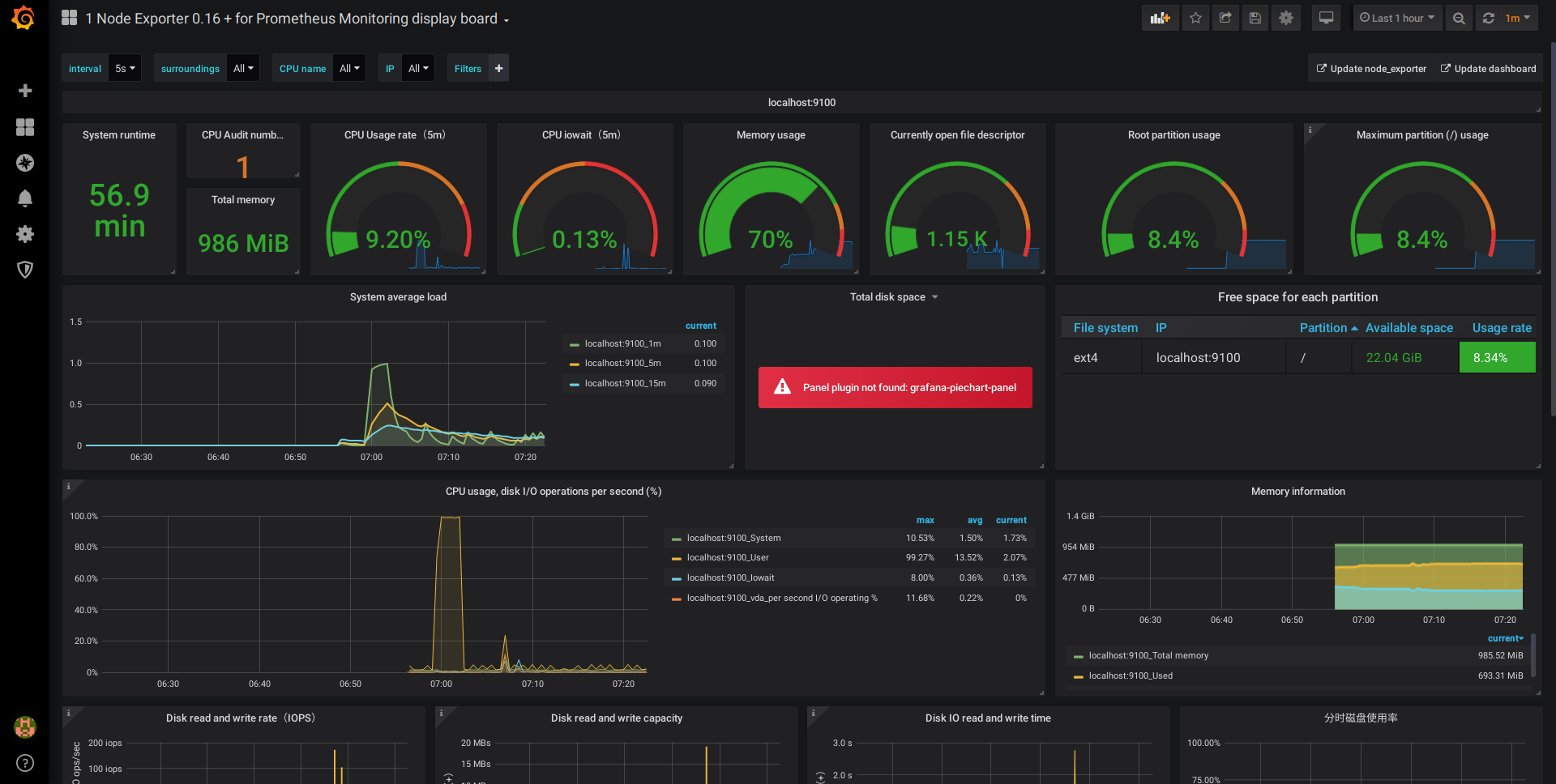
Task: Open the dashboard title dropdown
Action: coord(297,18)
